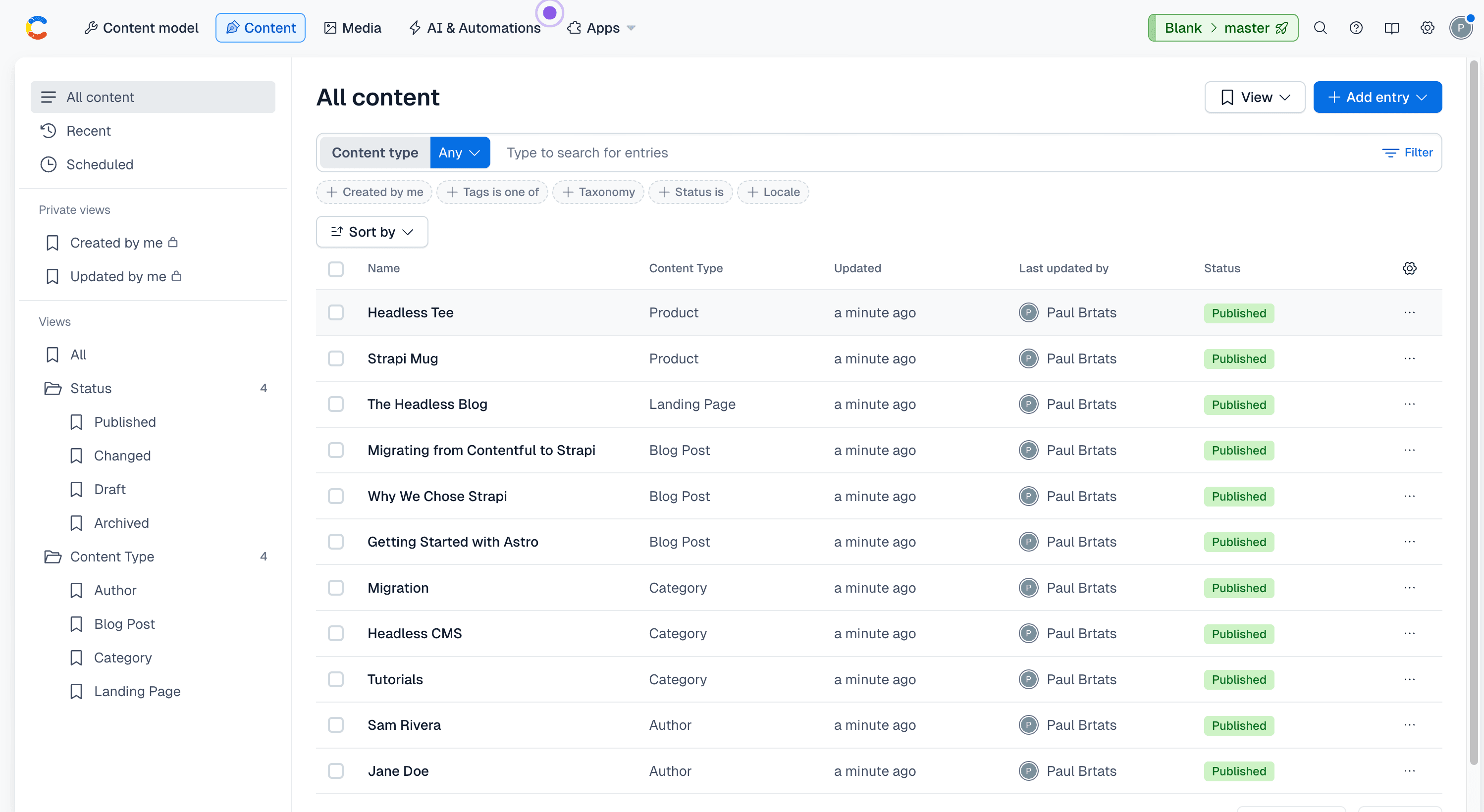
Task: Open the Scheduled view
Action: tap(153, 165)
